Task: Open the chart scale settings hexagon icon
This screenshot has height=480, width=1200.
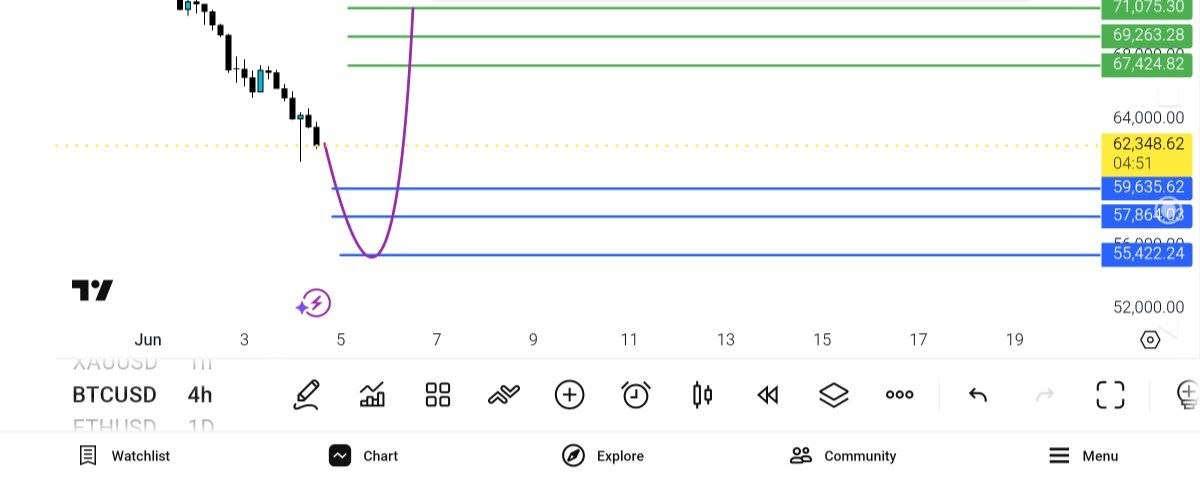Action: (x=1150, y=340)
